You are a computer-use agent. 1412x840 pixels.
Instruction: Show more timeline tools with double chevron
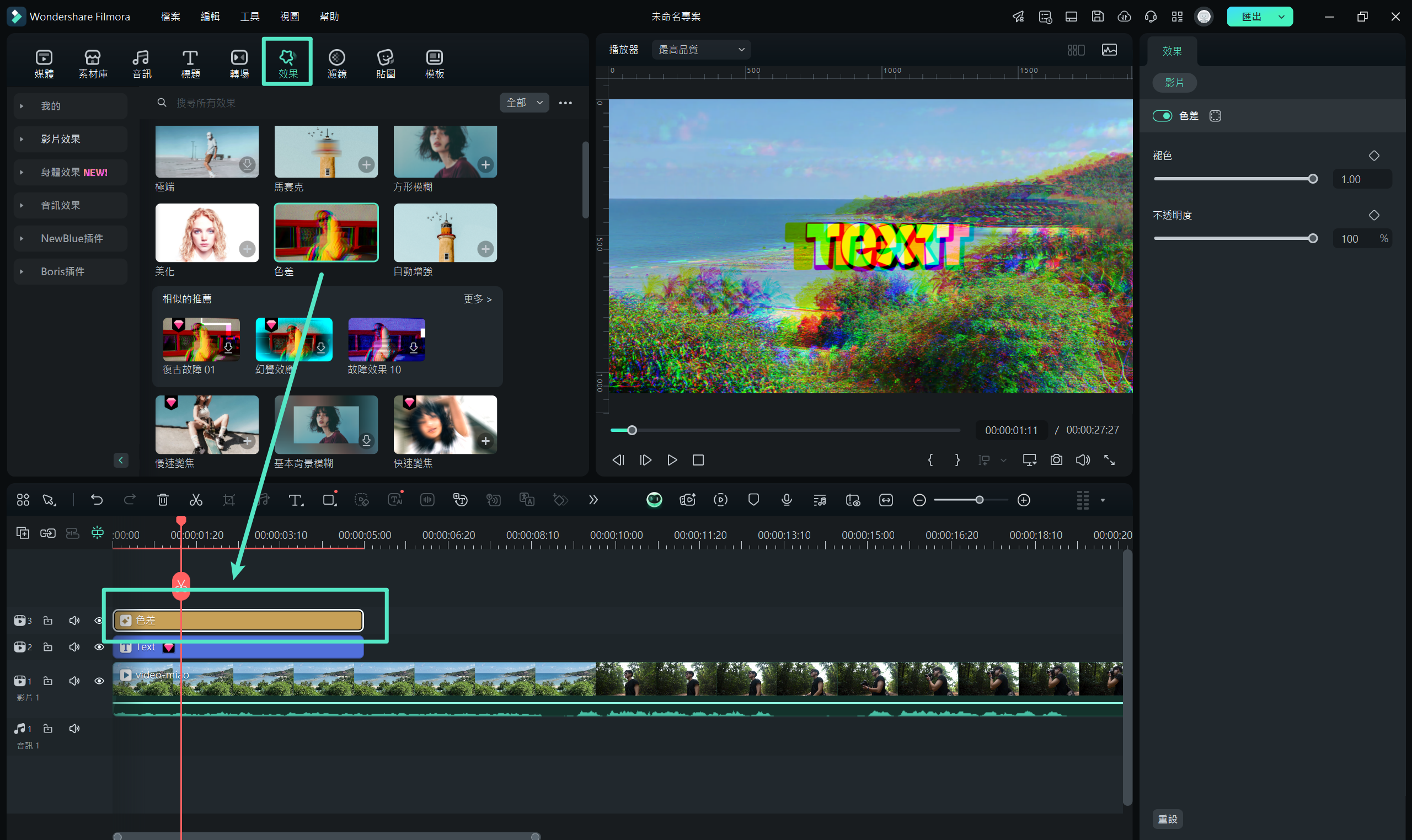593,500
